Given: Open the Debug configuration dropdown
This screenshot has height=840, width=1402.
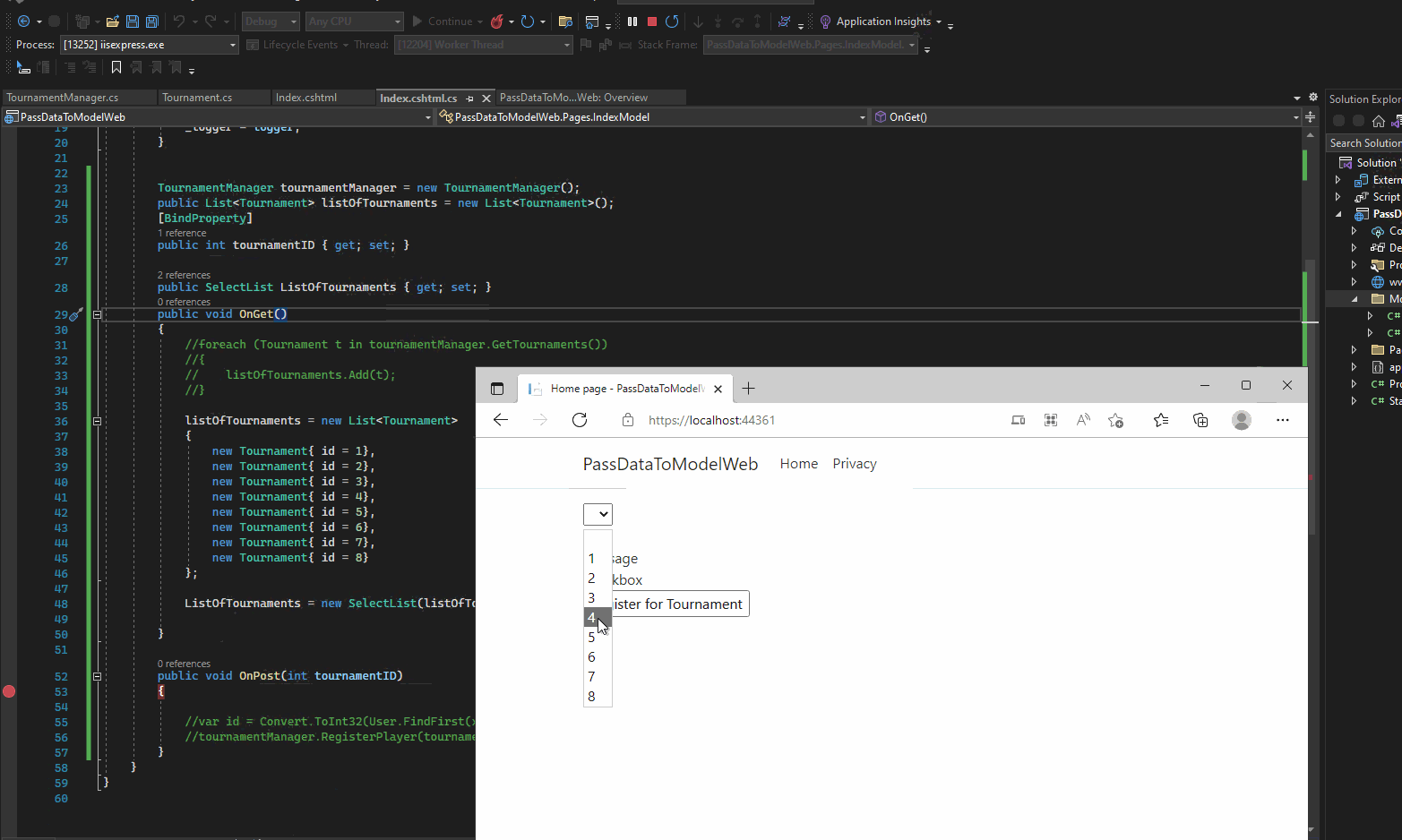Looking at the screenshot, I should pyautogui.click(x=271, y=21).
